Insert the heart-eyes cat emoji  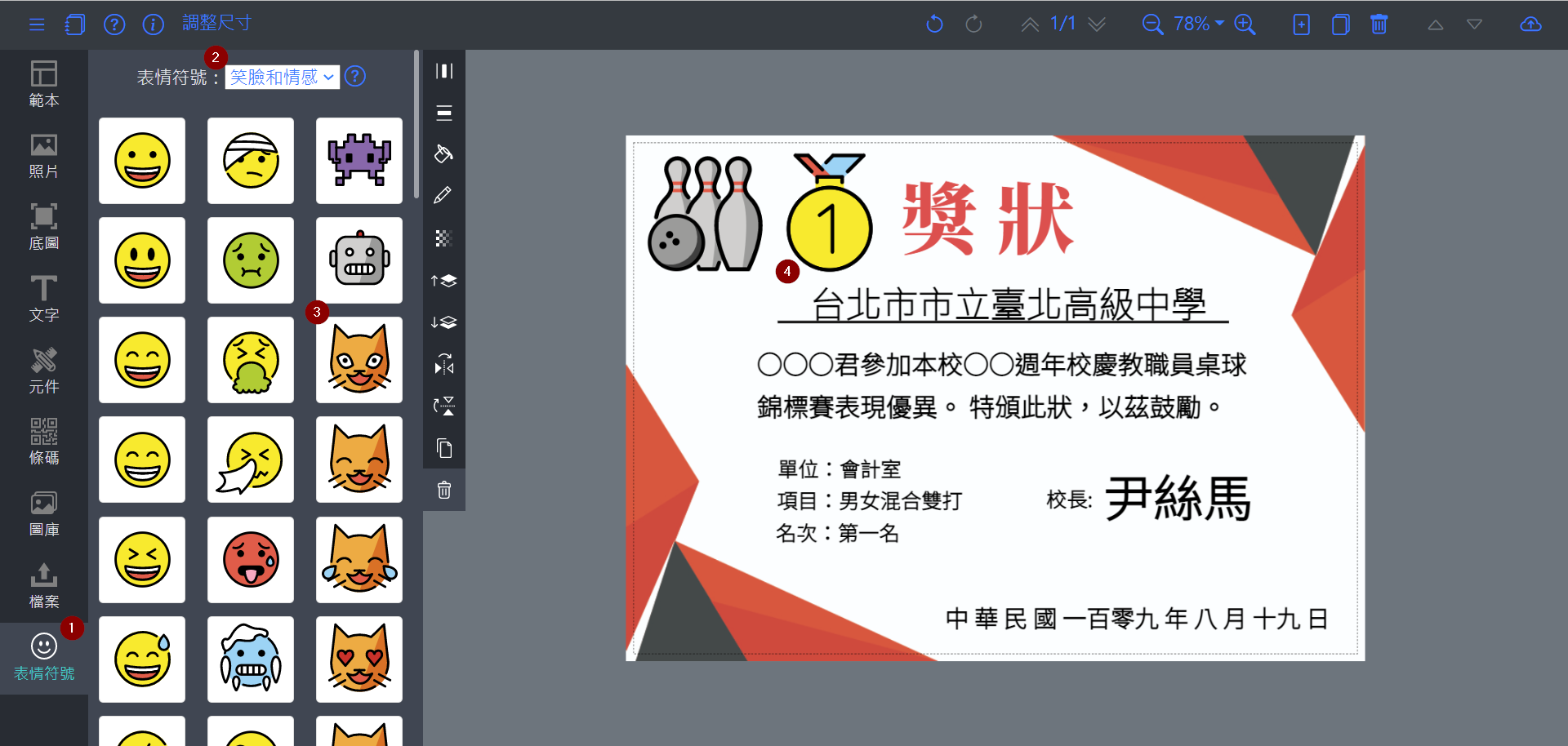pyautogui.click(x=359, y=659)
